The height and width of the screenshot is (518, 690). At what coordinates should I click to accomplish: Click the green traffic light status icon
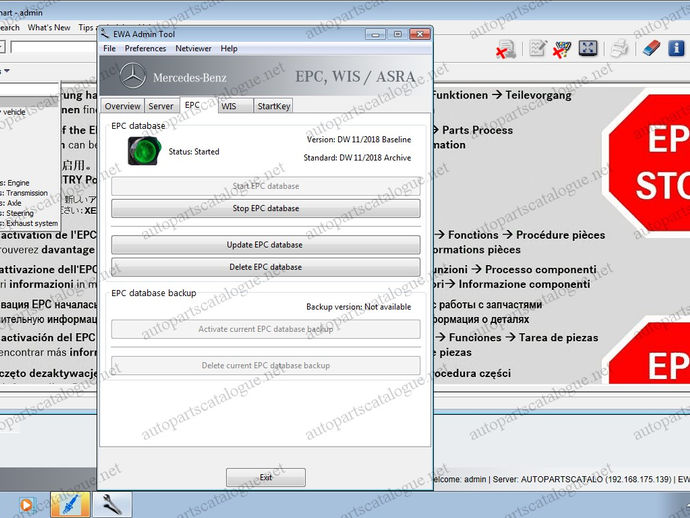[x=144, y=151]
